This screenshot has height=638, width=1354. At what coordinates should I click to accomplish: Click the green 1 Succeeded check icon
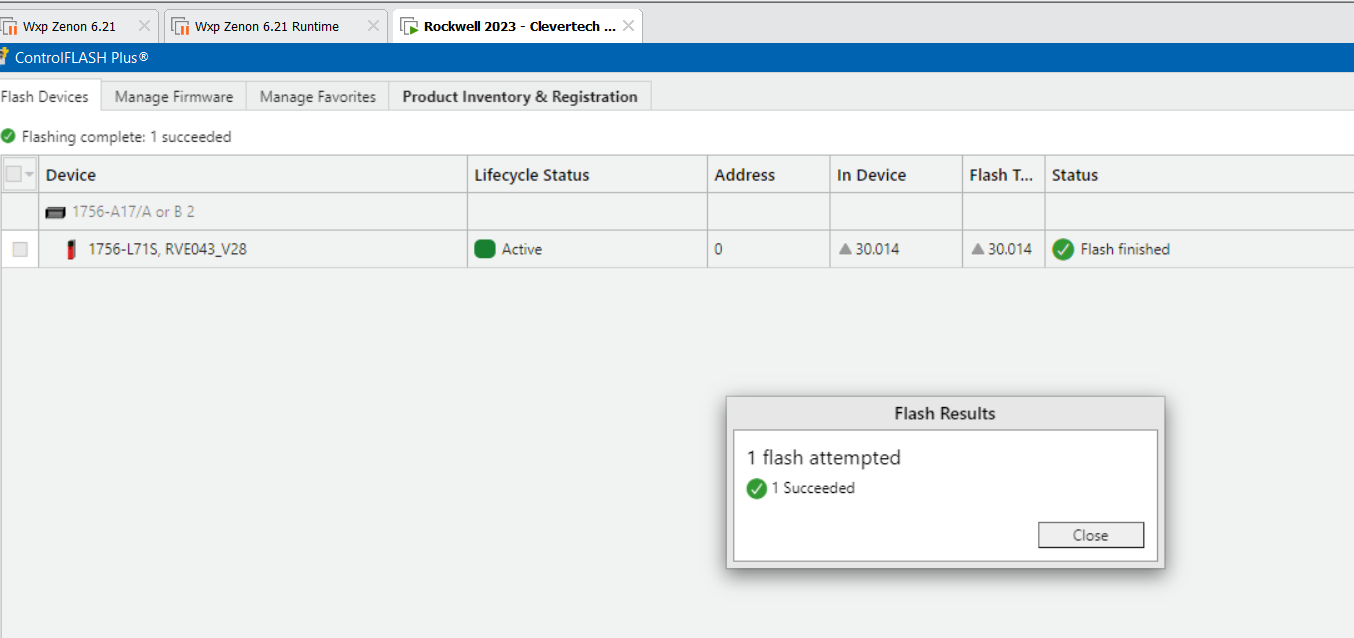[x=757, y=489]
